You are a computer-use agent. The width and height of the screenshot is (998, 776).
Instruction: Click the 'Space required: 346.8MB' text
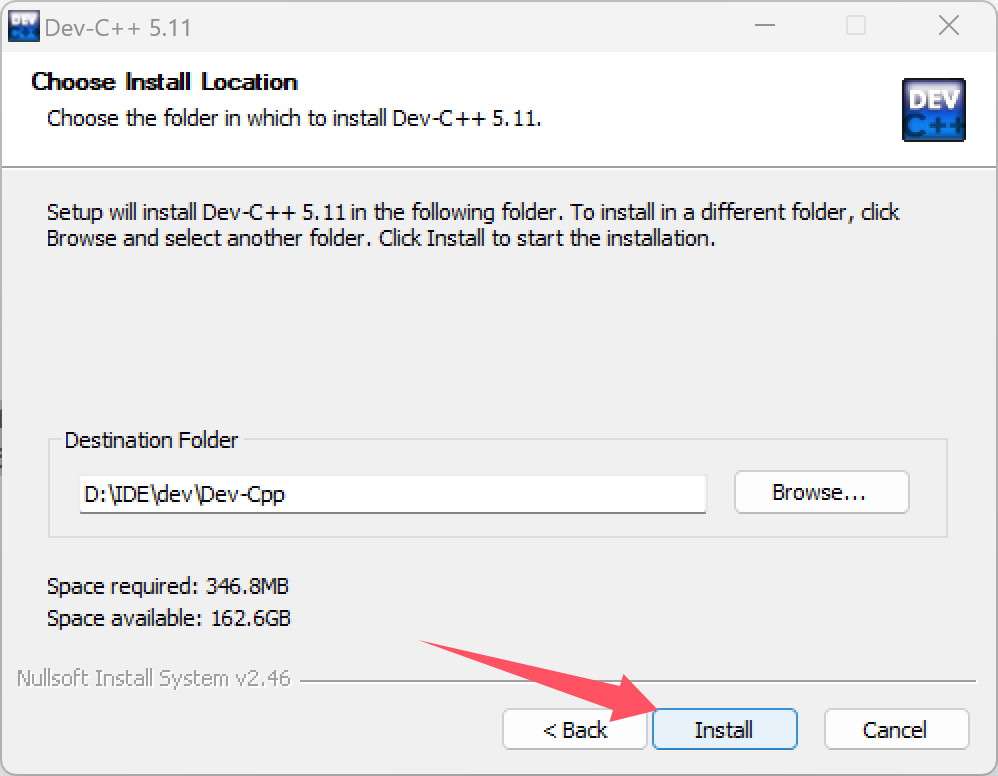click(168, 586)
